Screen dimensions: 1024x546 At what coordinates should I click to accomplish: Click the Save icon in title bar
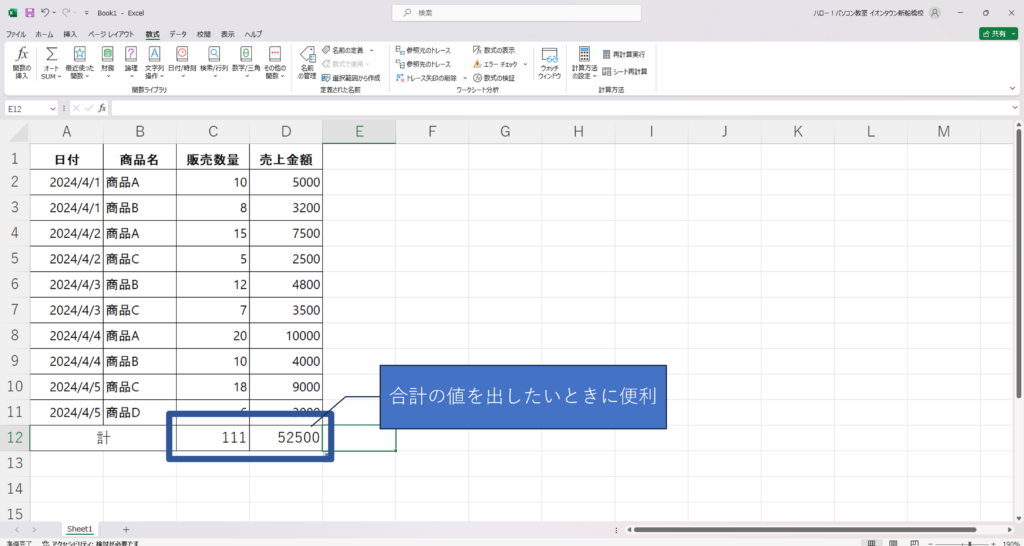coord(29,12)
